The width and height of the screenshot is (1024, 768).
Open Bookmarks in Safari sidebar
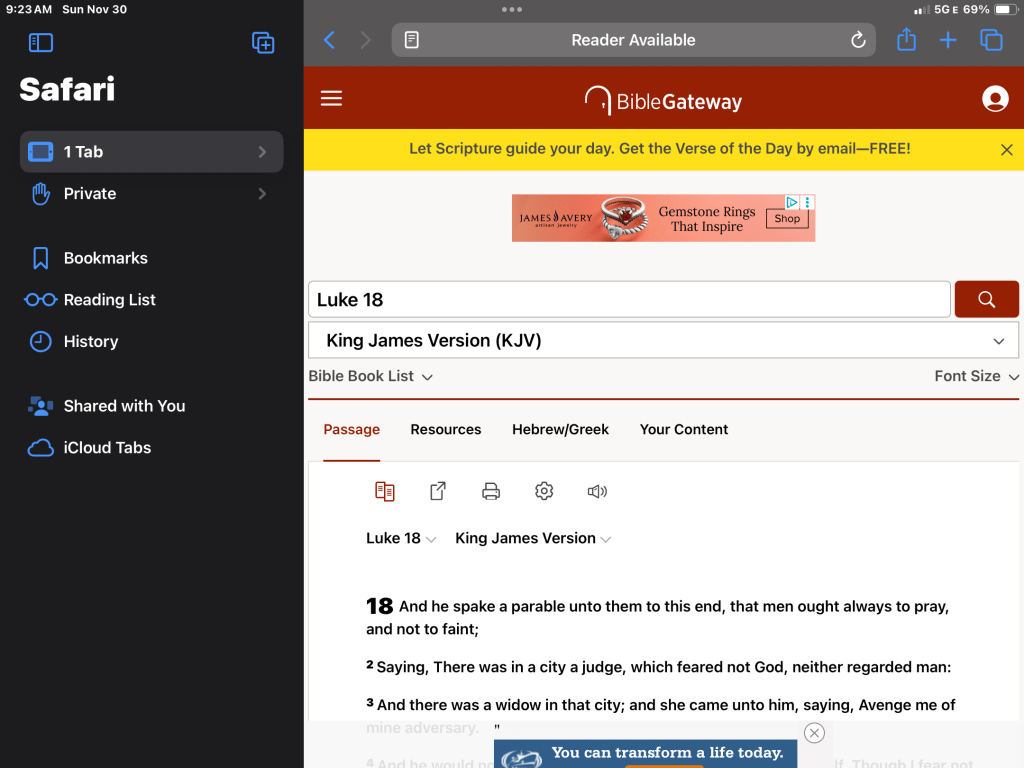coord(105,258)
